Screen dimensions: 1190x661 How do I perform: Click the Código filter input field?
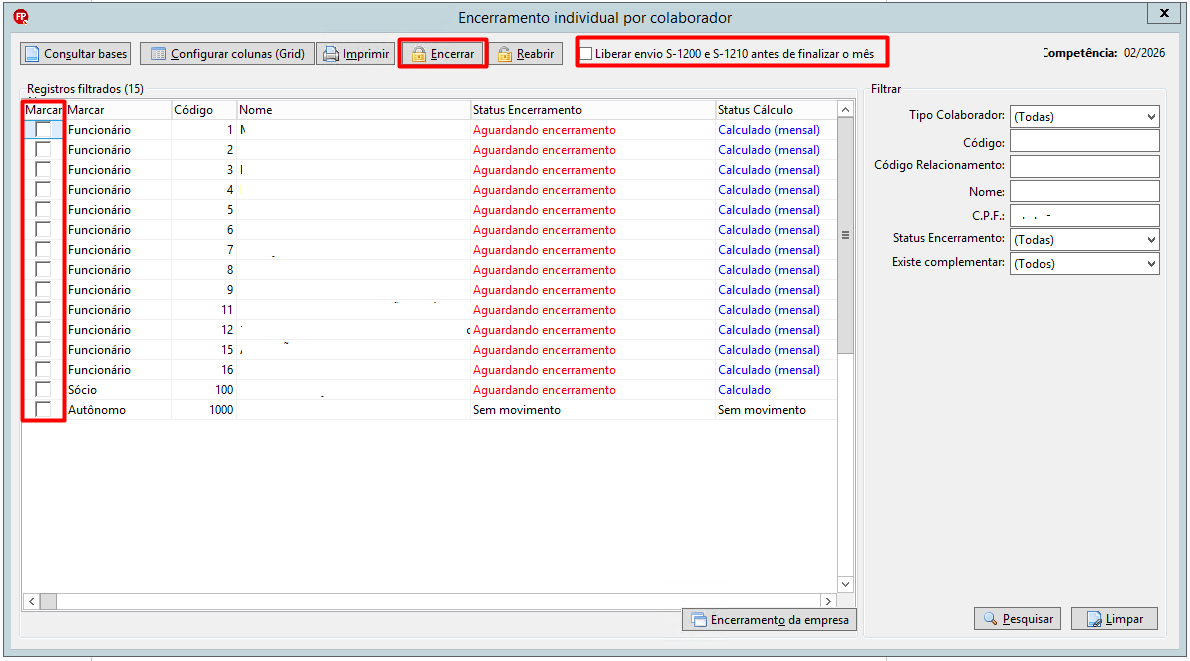tap(1085, 141)
